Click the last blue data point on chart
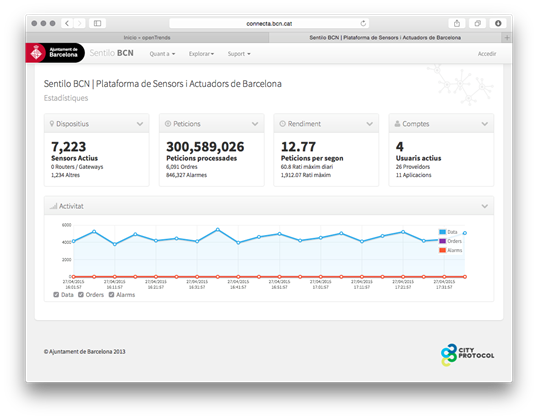The width and height of the screenshot is (538, 419). coord(465,233)
